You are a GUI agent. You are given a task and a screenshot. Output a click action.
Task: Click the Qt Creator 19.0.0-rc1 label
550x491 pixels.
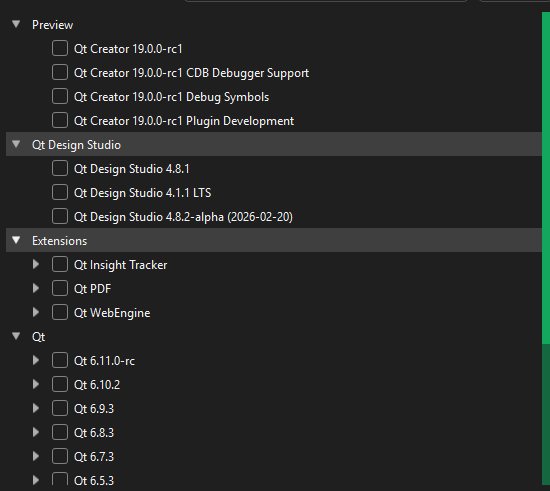pos(128,49)
